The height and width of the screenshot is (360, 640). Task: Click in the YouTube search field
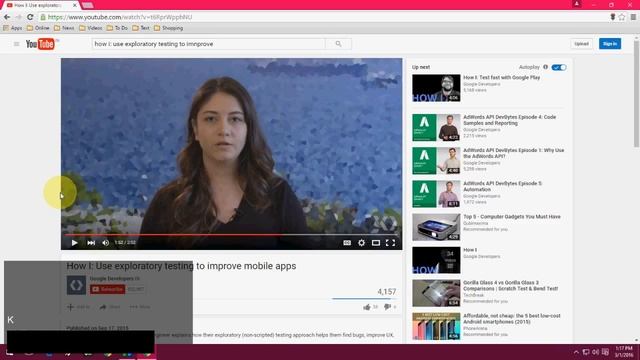[208, 44]
